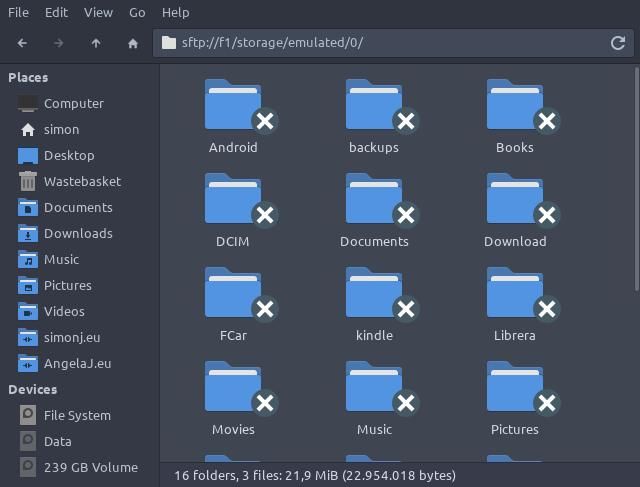Click the folder icon in the location bar
The image size is (640, 487).
pos(169,42)
